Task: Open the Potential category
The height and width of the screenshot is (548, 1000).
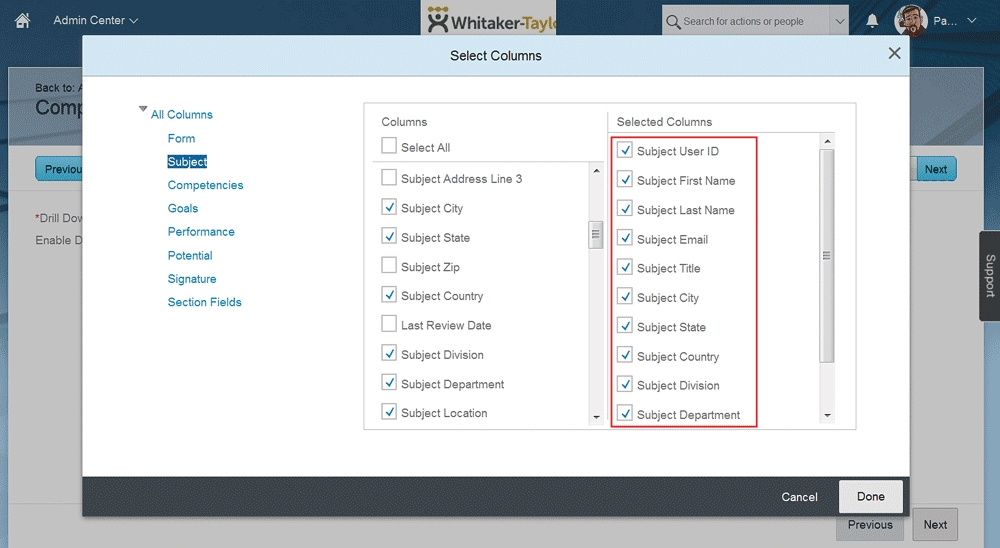Action: (x=190, y=255)
